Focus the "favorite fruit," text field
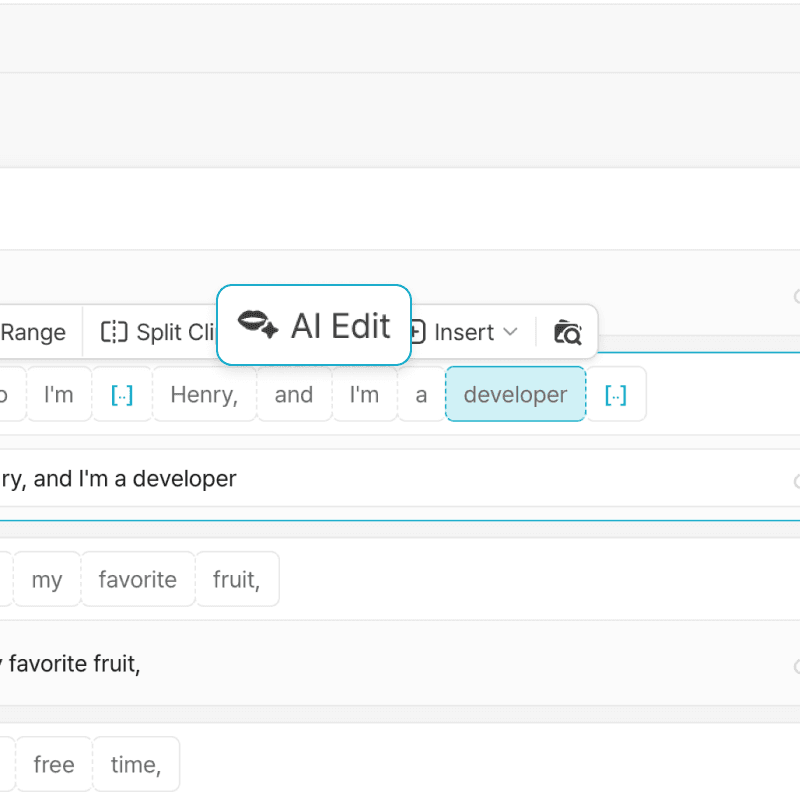Viewport: 800px width, 800px height. point(400,663)
